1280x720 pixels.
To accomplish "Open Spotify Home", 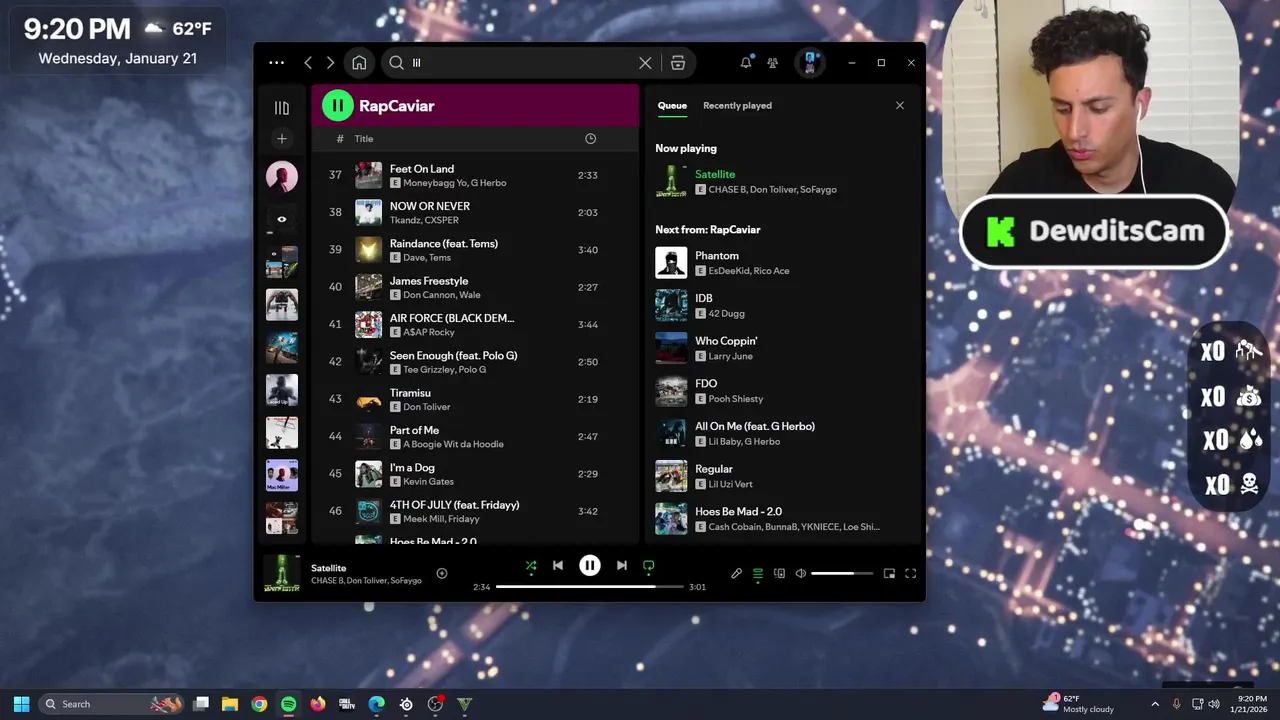I will point(359,63).
